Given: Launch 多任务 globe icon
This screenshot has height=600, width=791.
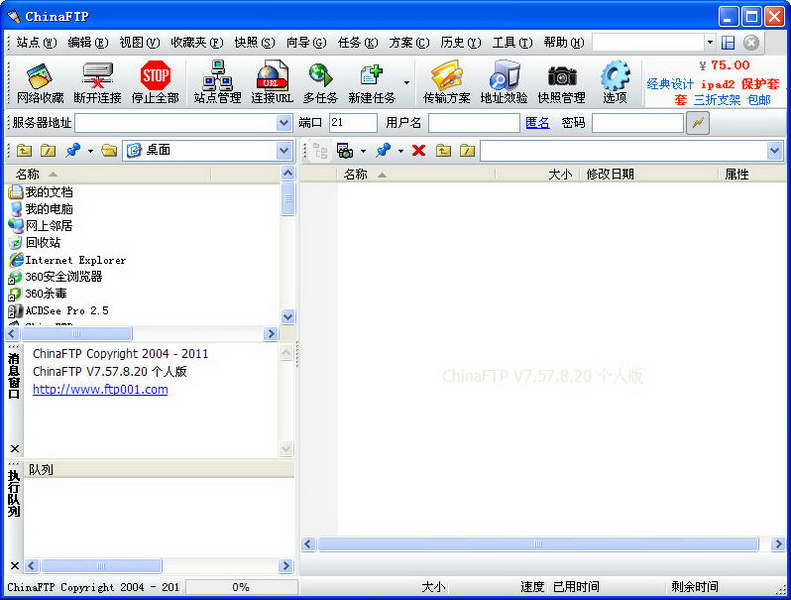Looking at the screenshot, I should (320, 83).
